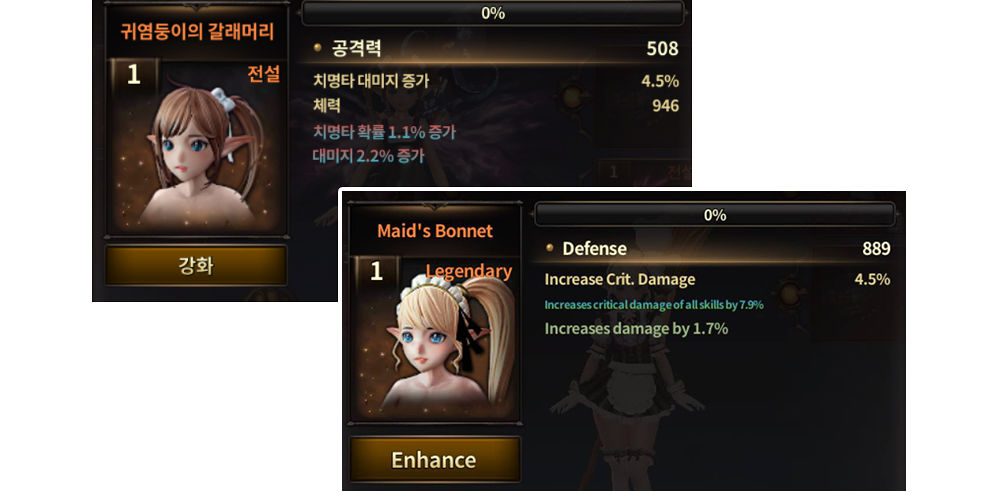1000x495 pixels.
Task: Click the level 1 badge on Korean item
Action: pos(133,75)
